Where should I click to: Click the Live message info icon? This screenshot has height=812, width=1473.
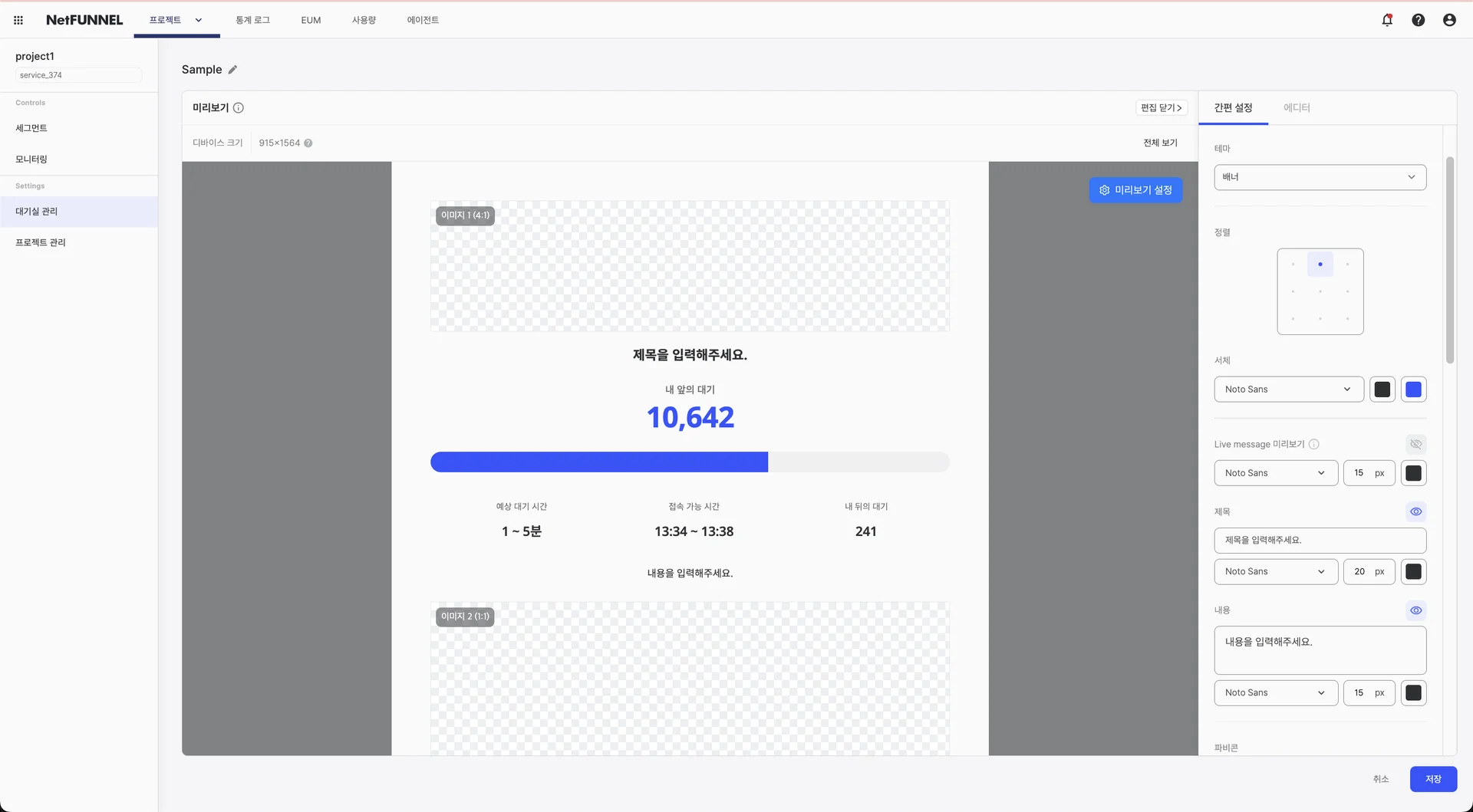pos(1313,445)
